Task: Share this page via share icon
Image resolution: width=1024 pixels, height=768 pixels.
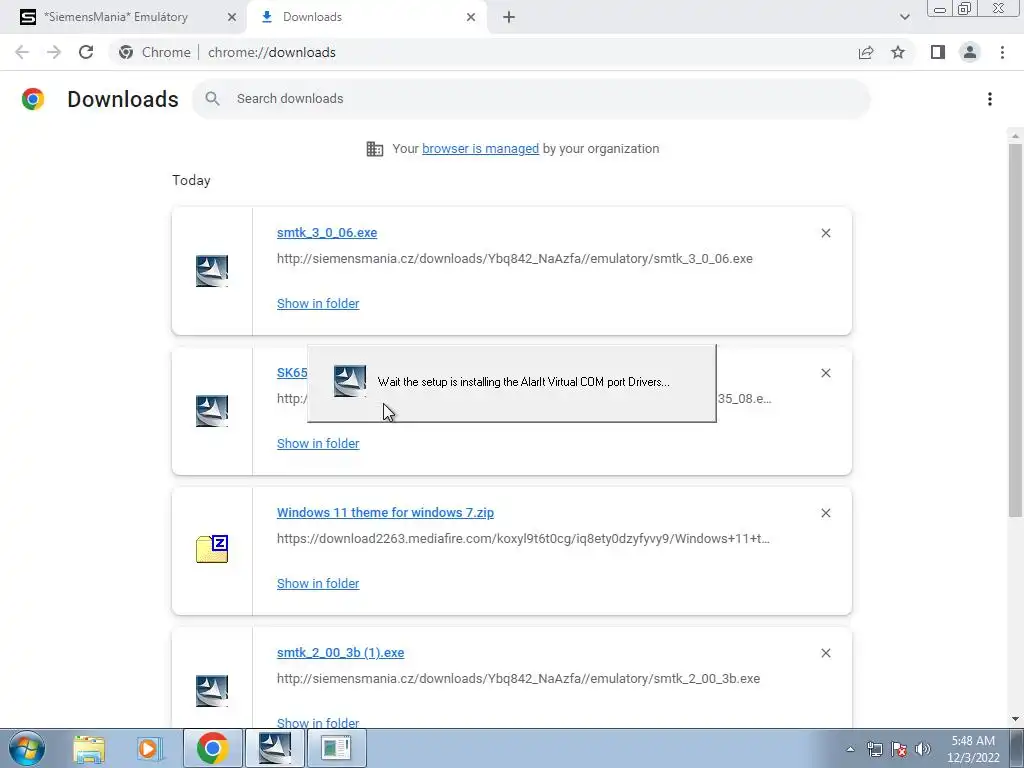Action: [x=866, y=52]
